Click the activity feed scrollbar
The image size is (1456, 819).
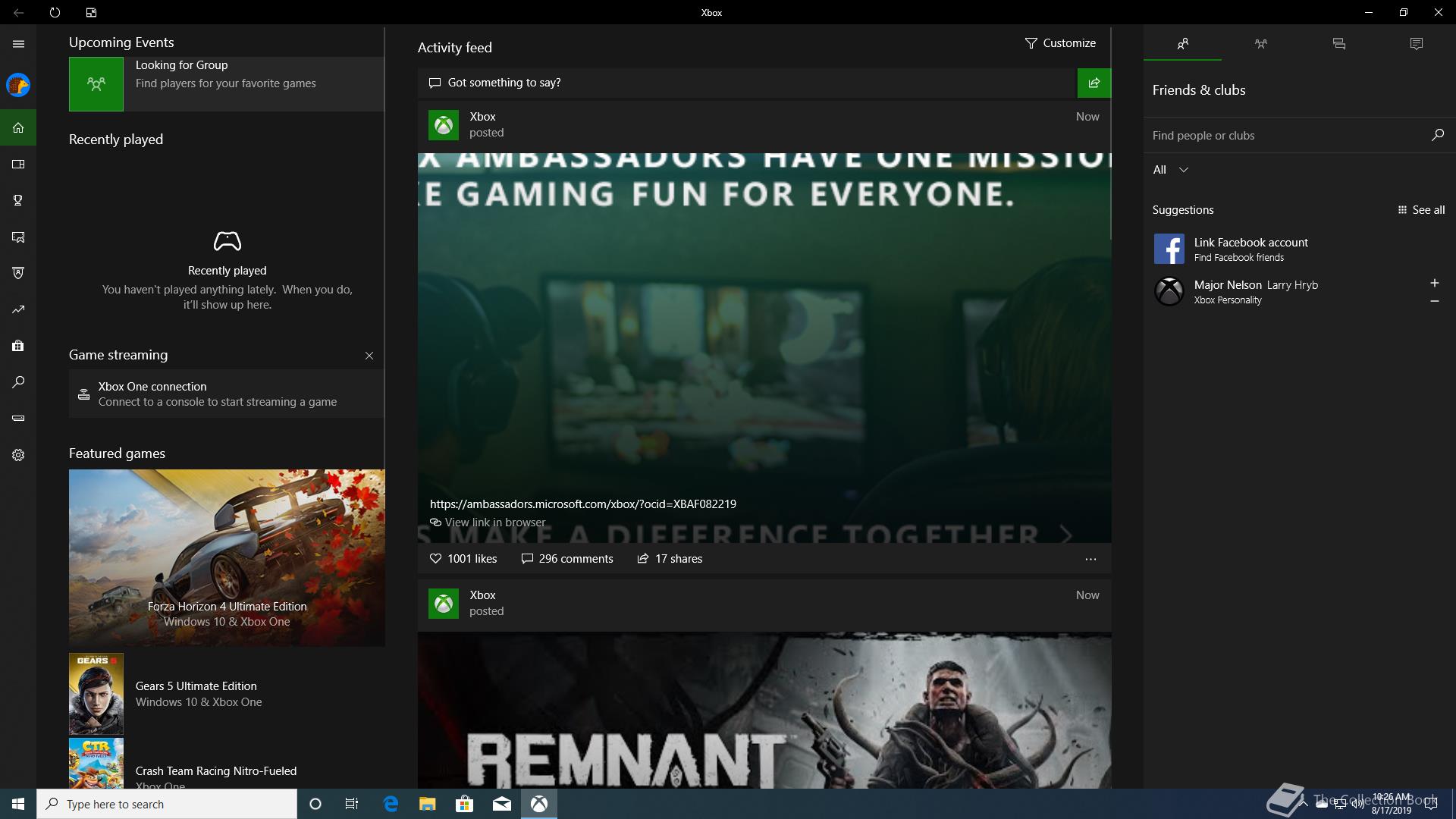(x=1111, y=133)
